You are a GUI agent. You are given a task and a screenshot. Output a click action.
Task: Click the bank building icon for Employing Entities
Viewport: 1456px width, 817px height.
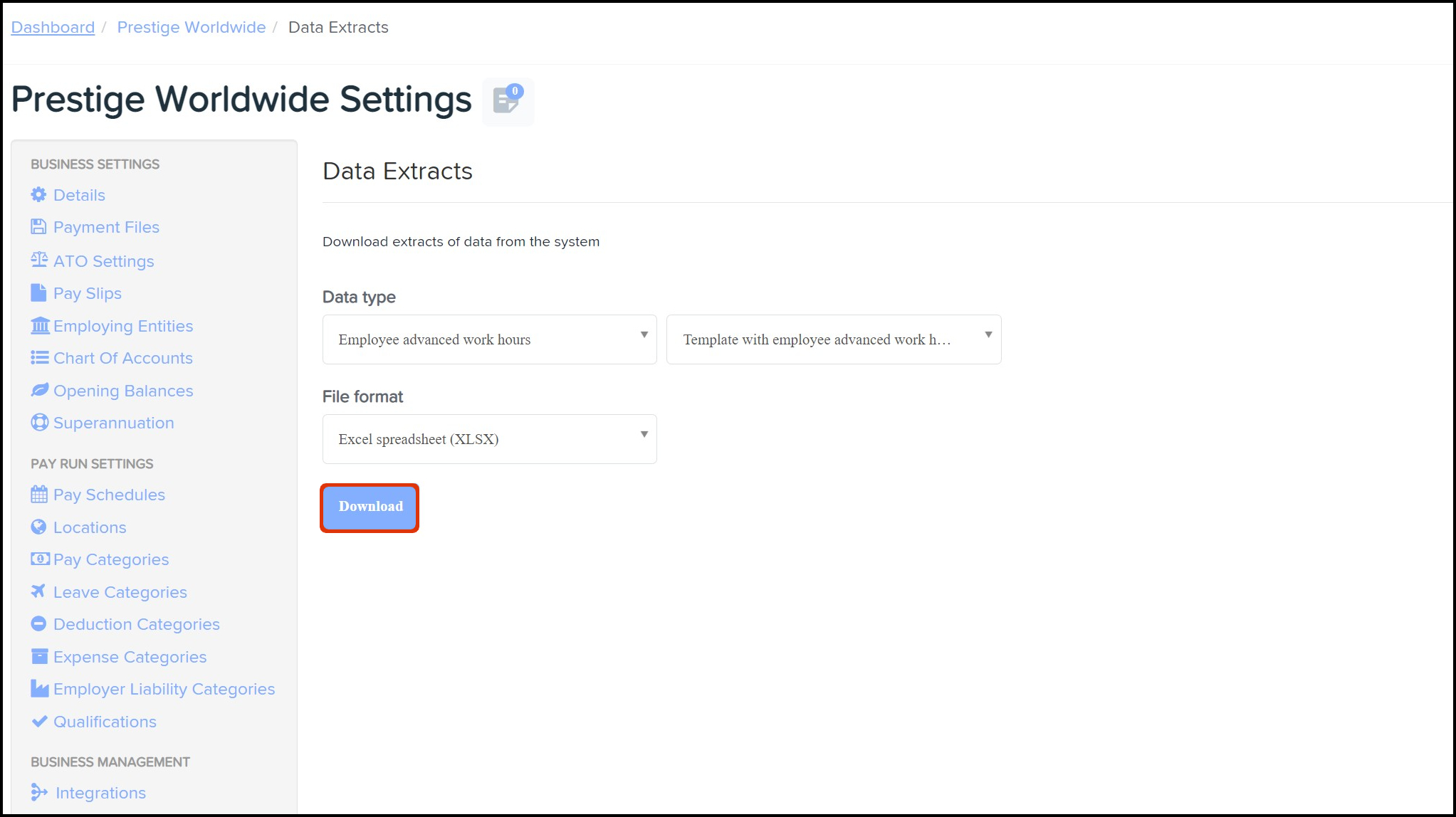(40, 325)
